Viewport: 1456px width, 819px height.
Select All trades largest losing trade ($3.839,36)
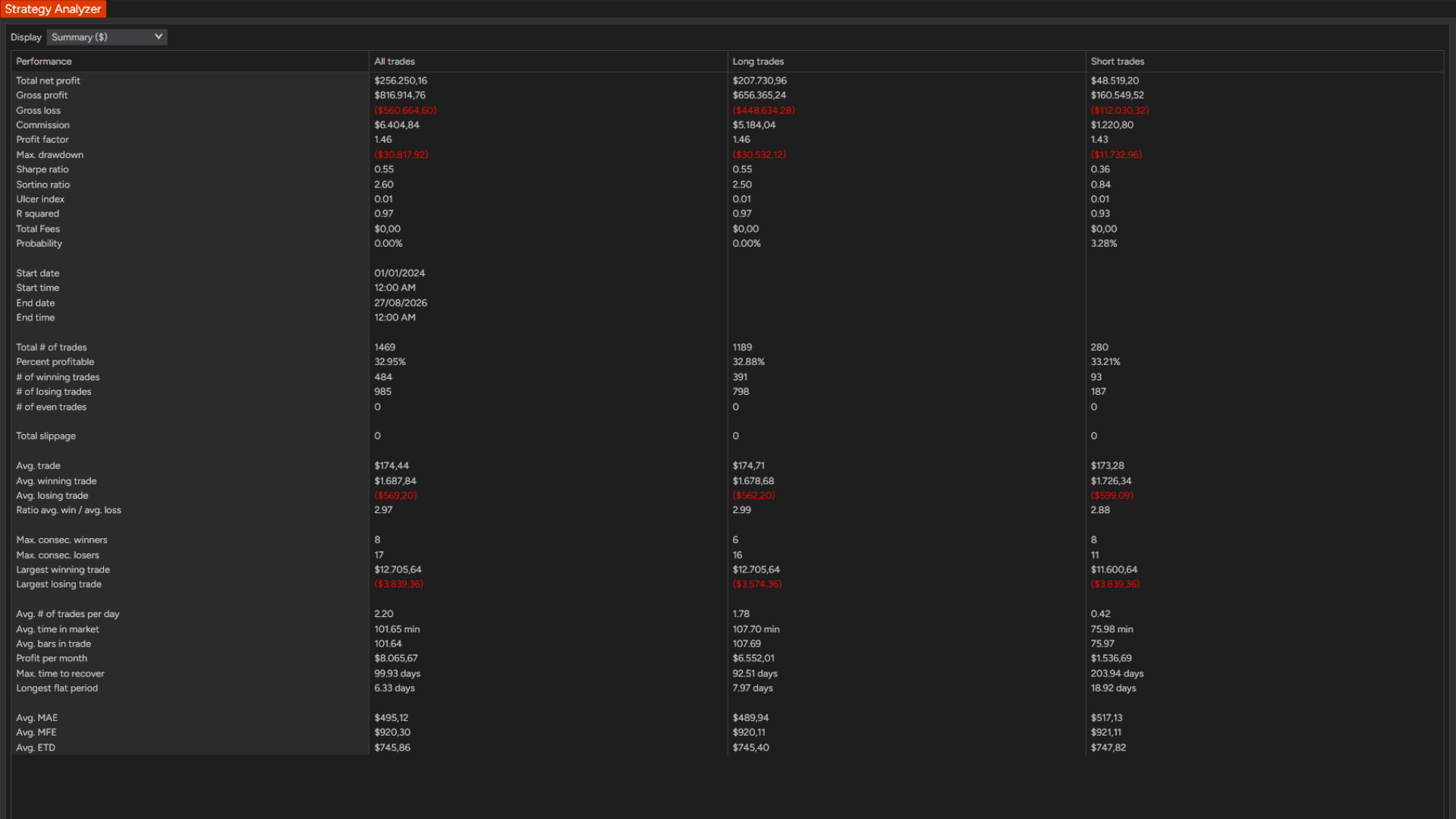(398, 584)
